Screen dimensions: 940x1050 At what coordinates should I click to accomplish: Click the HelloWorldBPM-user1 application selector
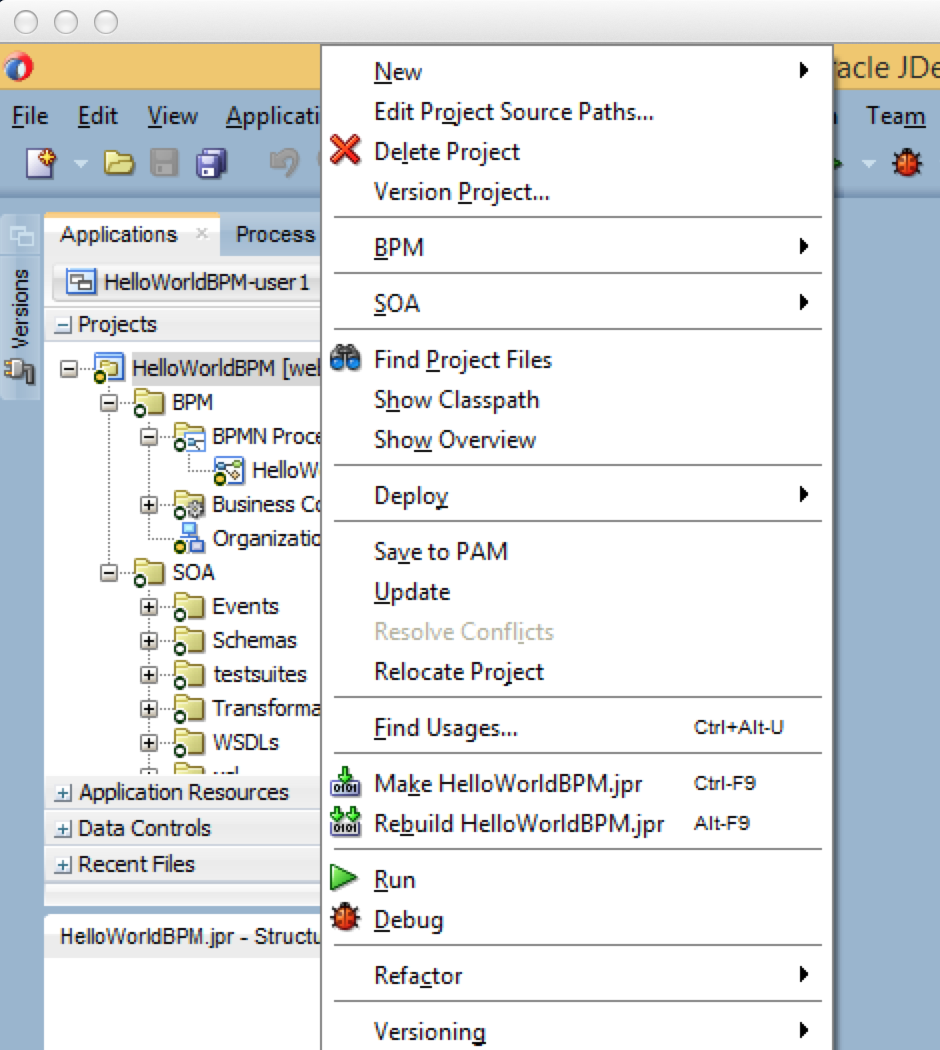187,282
